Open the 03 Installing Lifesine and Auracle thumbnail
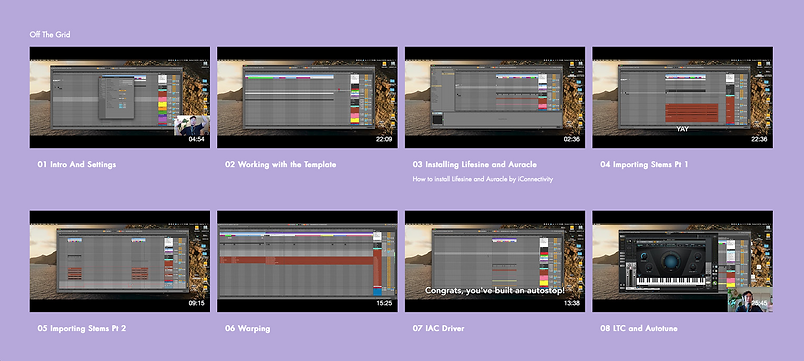 point(495,97)
